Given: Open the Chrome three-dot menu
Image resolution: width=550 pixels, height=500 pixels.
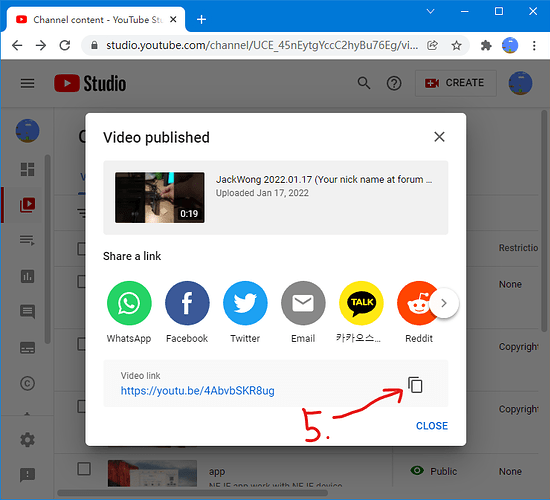Looking at the screenshot, I should (534, 45).
